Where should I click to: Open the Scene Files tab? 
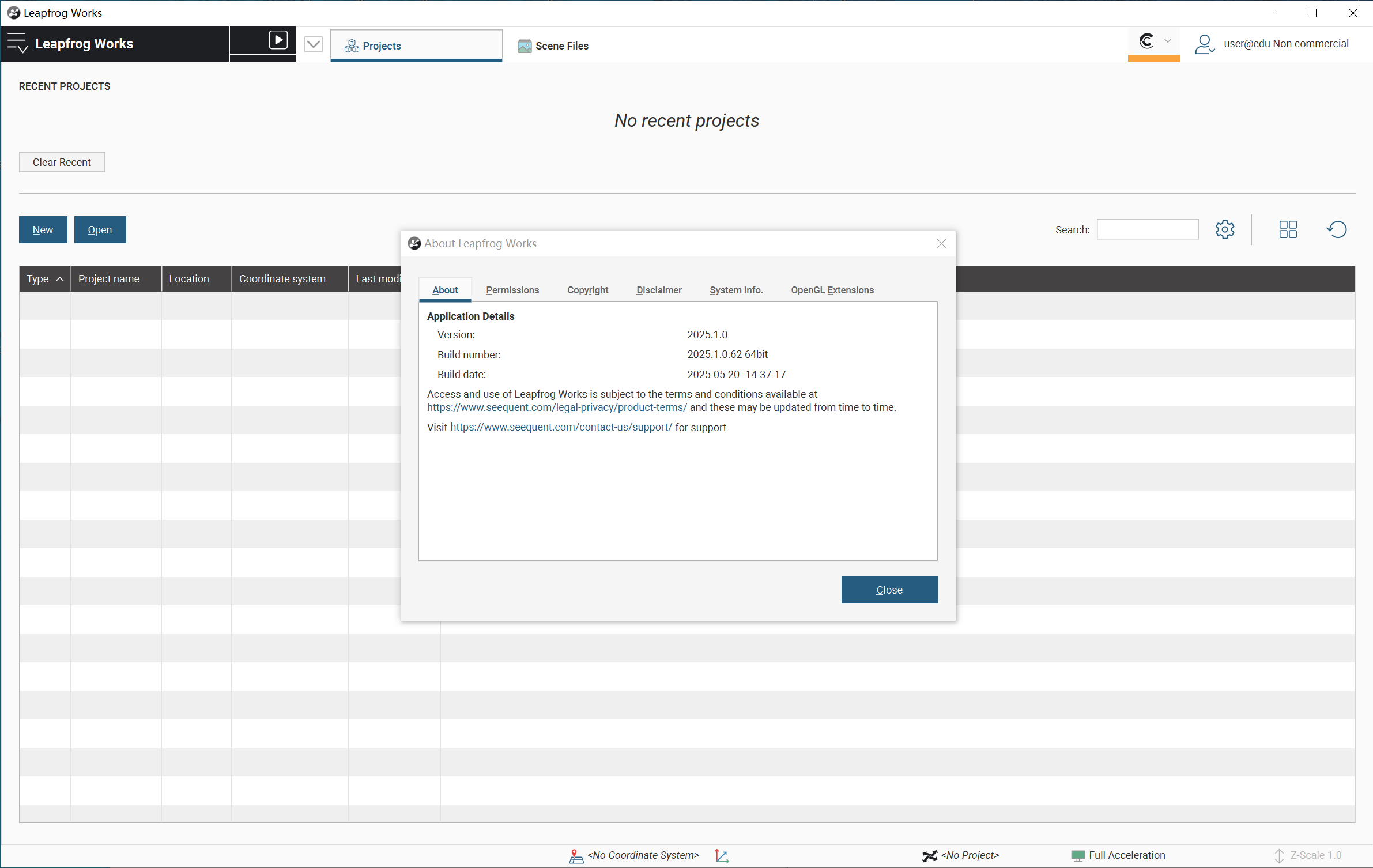(553, 46)
